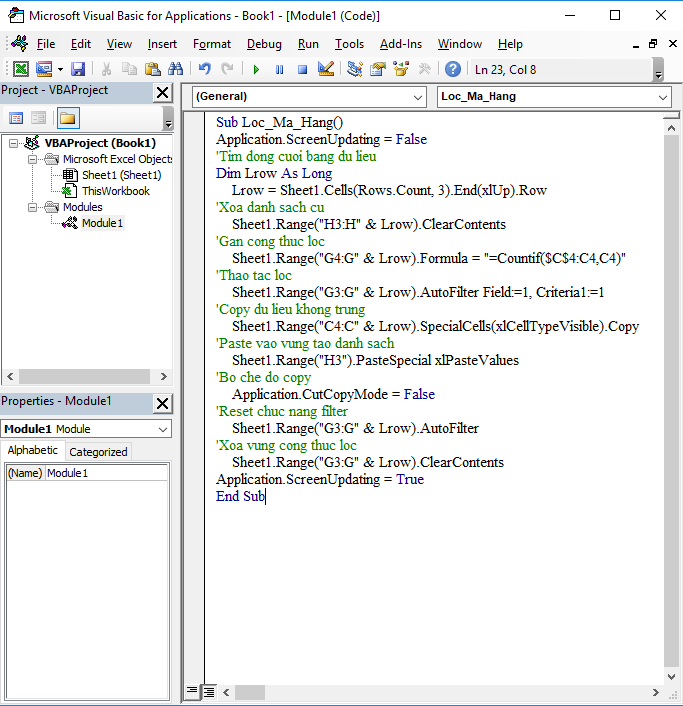Close the Properties - Module1 pane
The image size is (683, 706).
pos(162,402)
